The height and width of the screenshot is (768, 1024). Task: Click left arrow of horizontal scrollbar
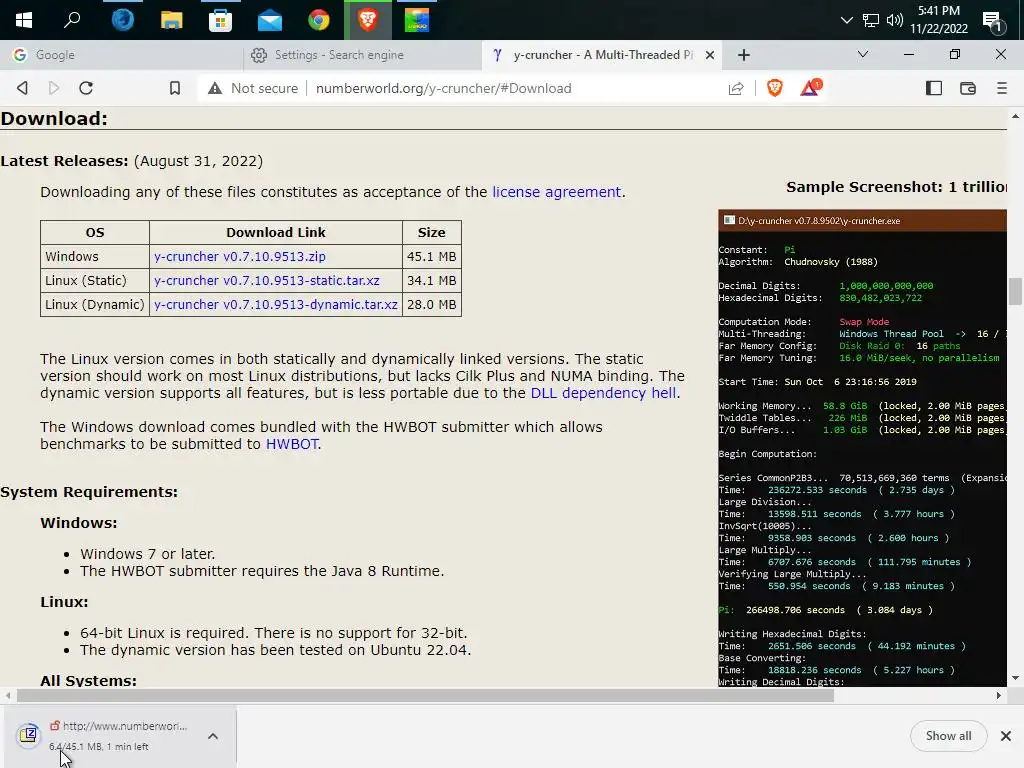tap(7, 696)
